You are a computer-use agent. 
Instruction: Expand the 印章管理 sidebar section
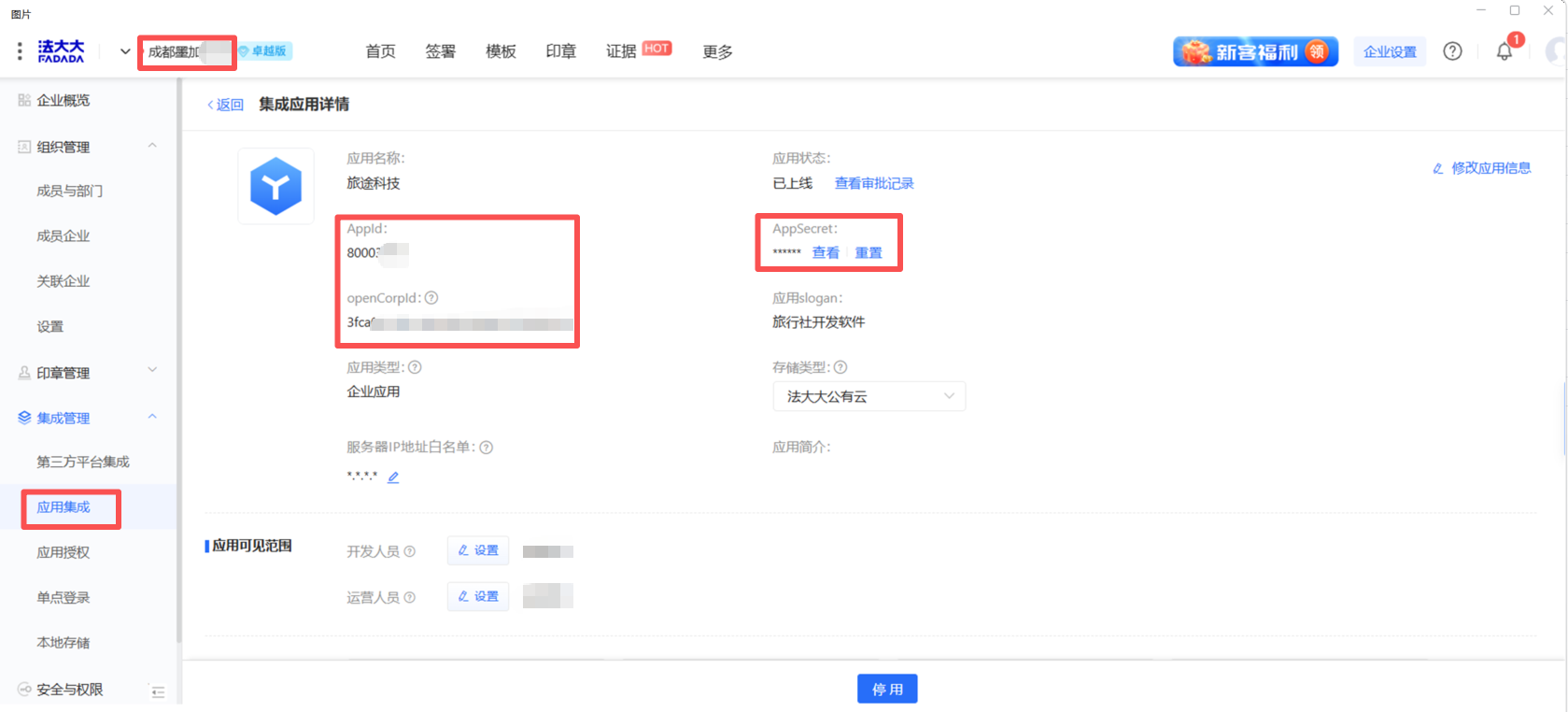(152, 371)
